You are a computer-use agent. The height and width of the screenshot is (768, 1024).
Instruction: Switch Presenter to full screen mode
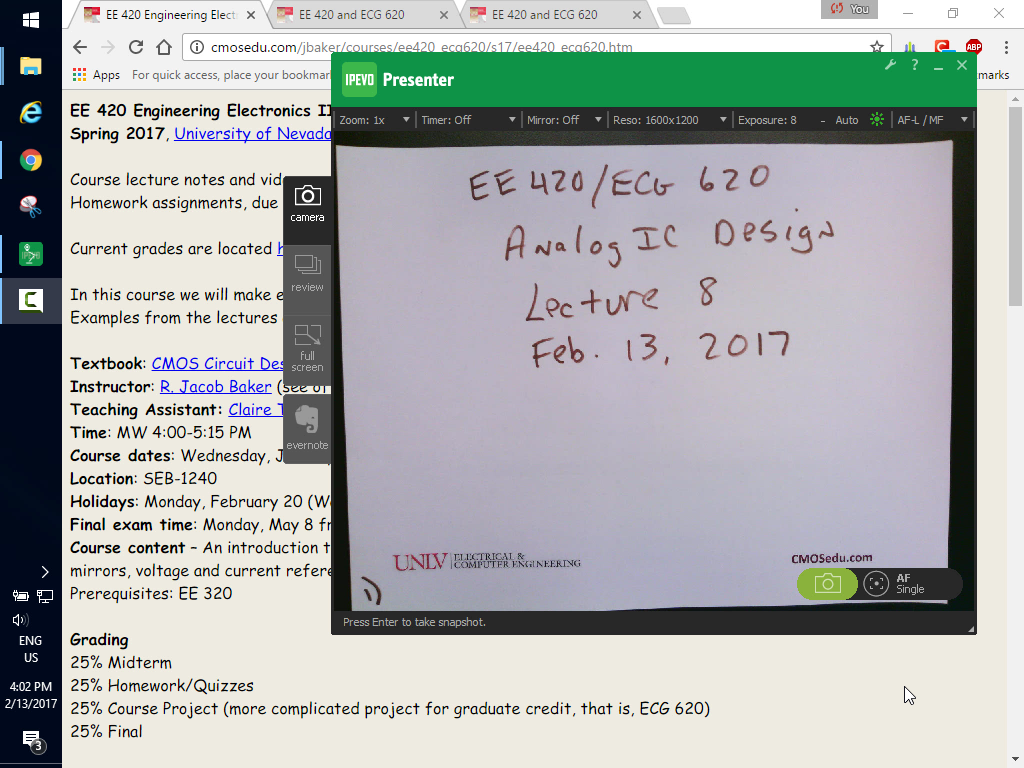pos(307,348)
